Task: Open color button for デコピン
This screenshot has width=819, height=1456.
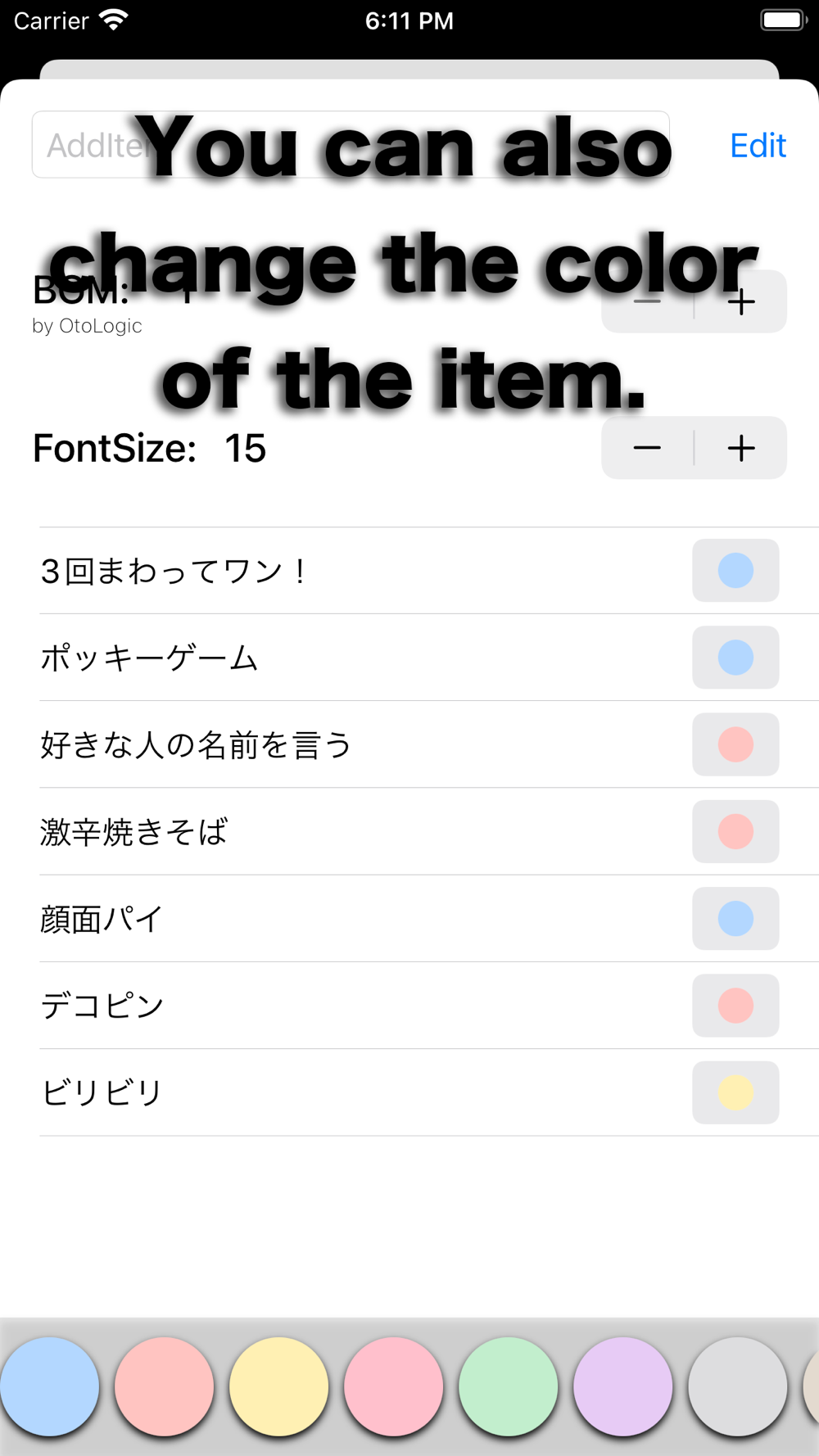Action: click(735, 1006)
